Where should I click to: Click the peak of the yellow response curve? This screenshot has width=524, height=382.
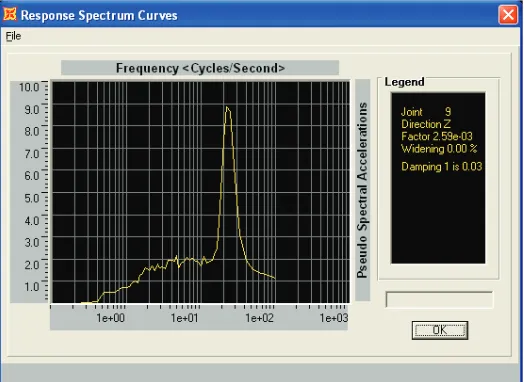227,107
